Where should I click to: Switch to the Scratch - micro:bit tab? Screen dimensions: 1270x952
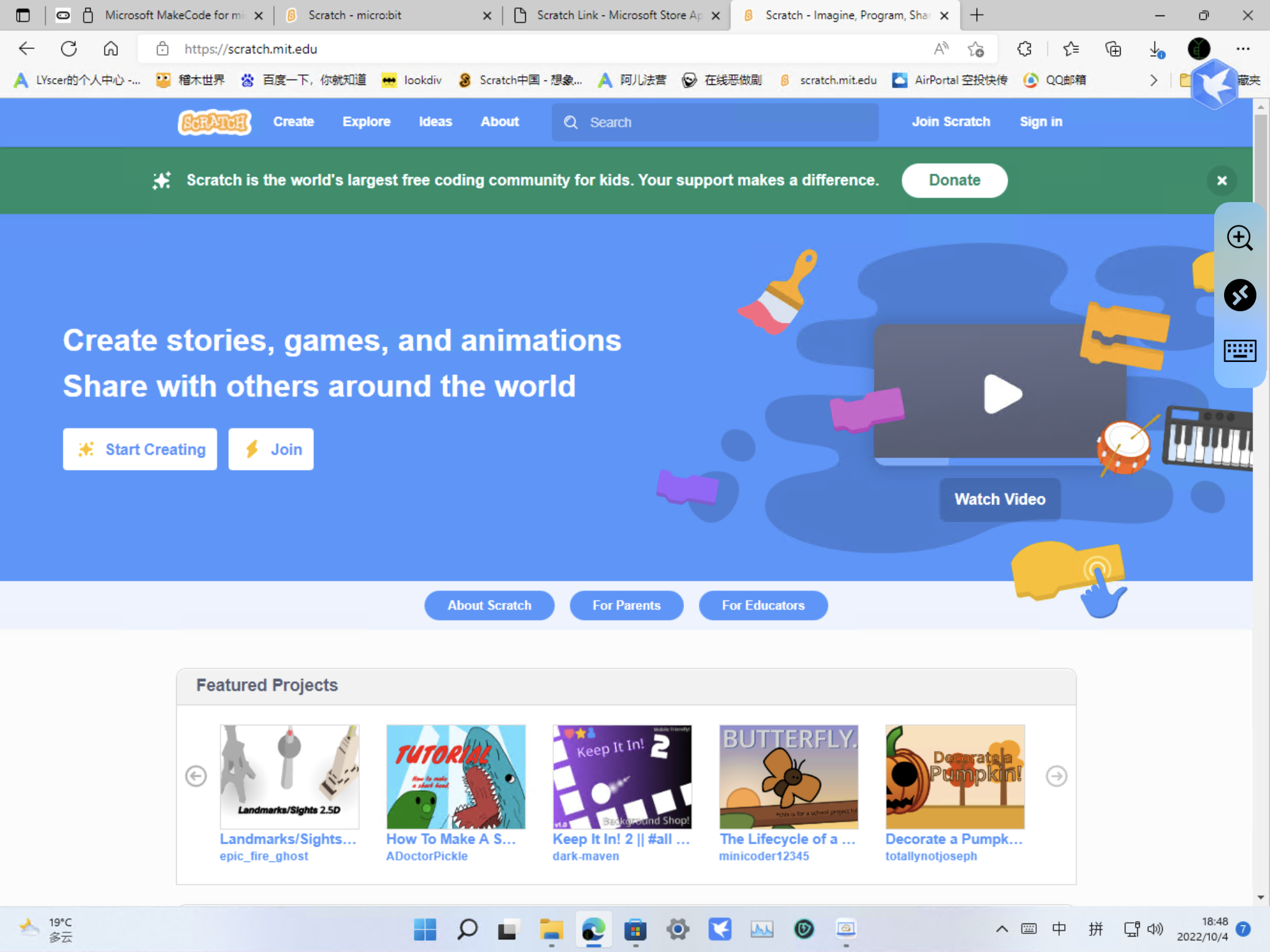tap(355, 15)
